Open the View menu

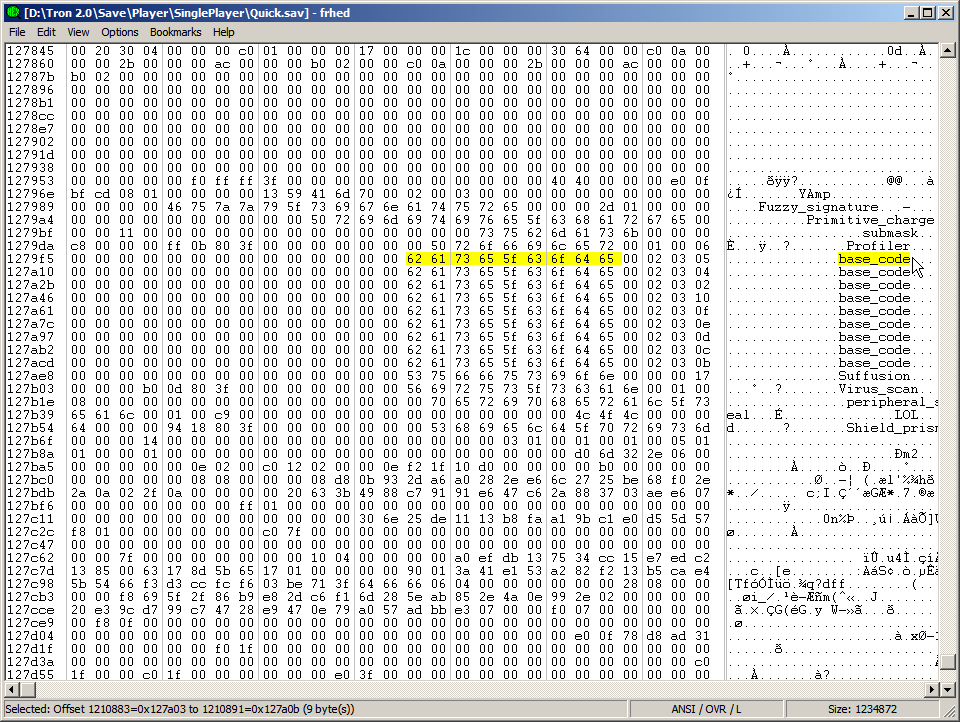pos(78,32)
